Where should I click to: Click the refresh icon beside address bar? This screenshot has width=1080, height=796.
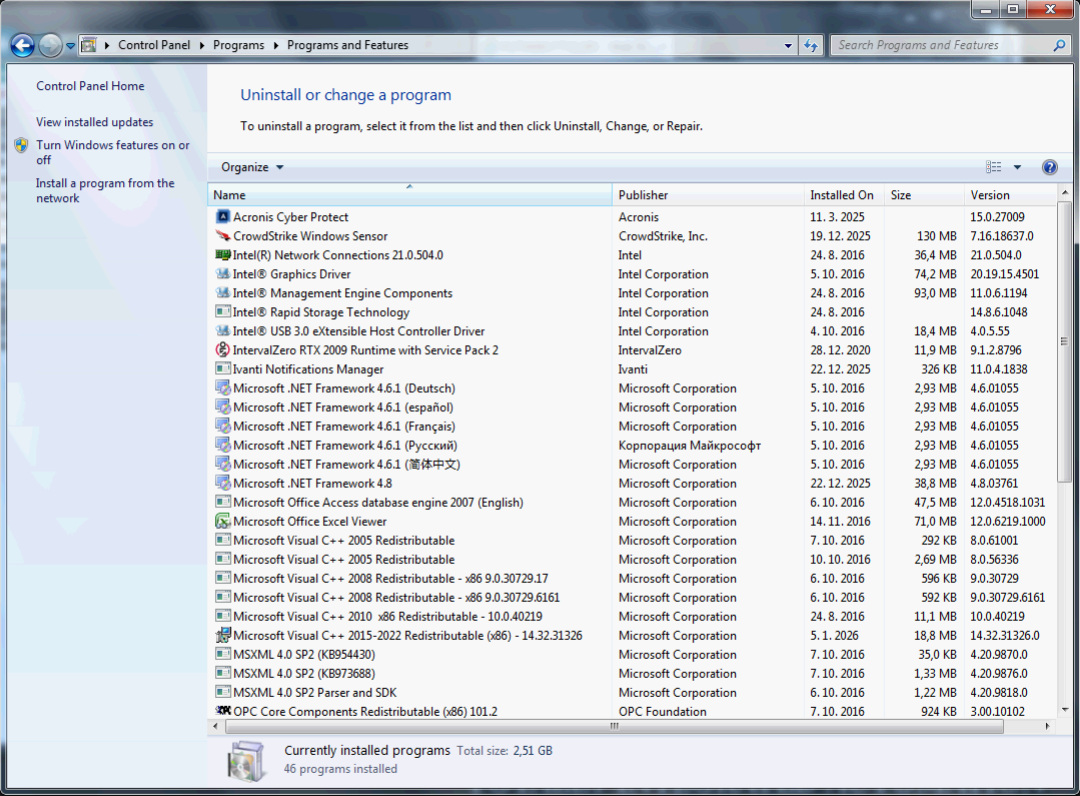[811, 45]
